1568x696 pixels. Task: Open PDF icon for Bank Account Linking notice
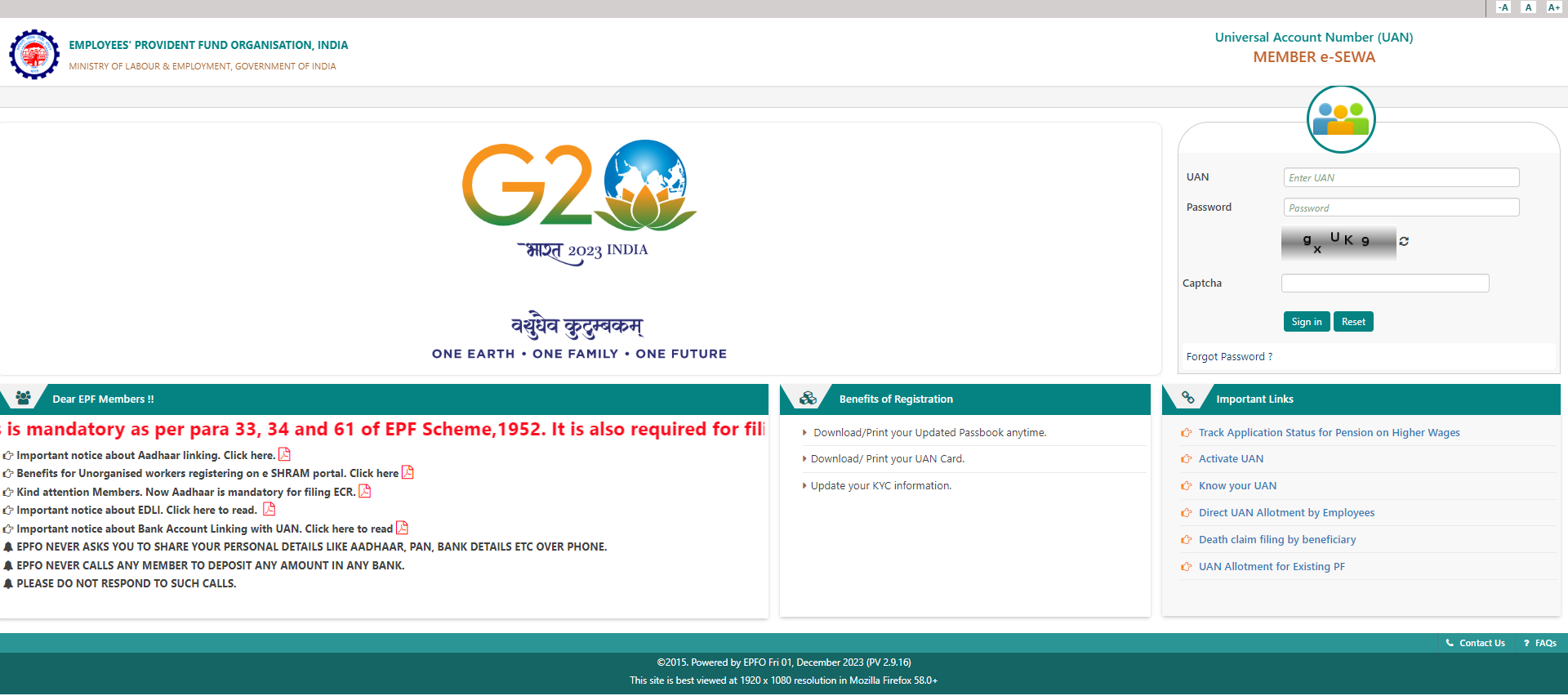(x=402, y=528)
